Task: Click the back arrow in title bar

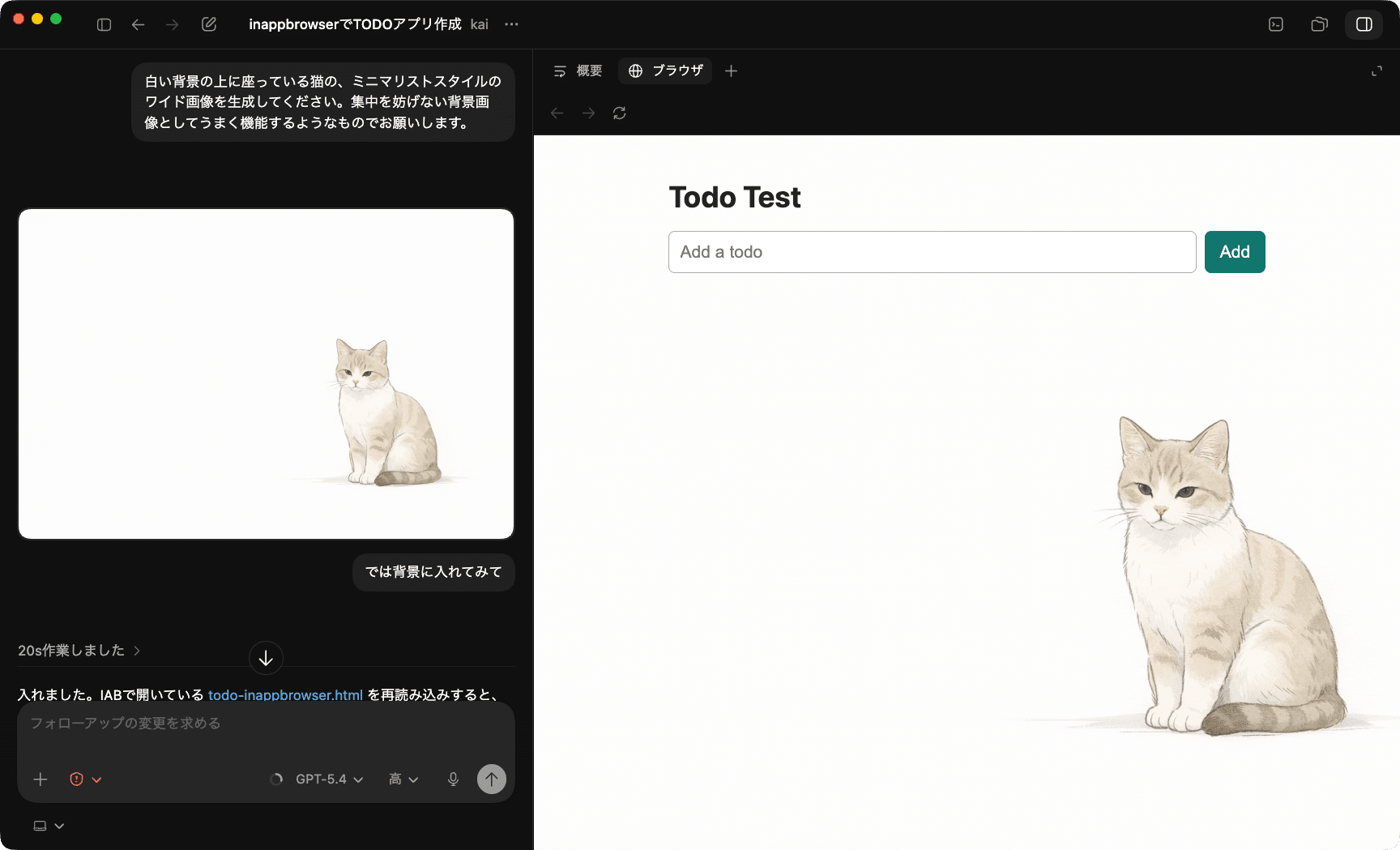Action: point(138,24)
